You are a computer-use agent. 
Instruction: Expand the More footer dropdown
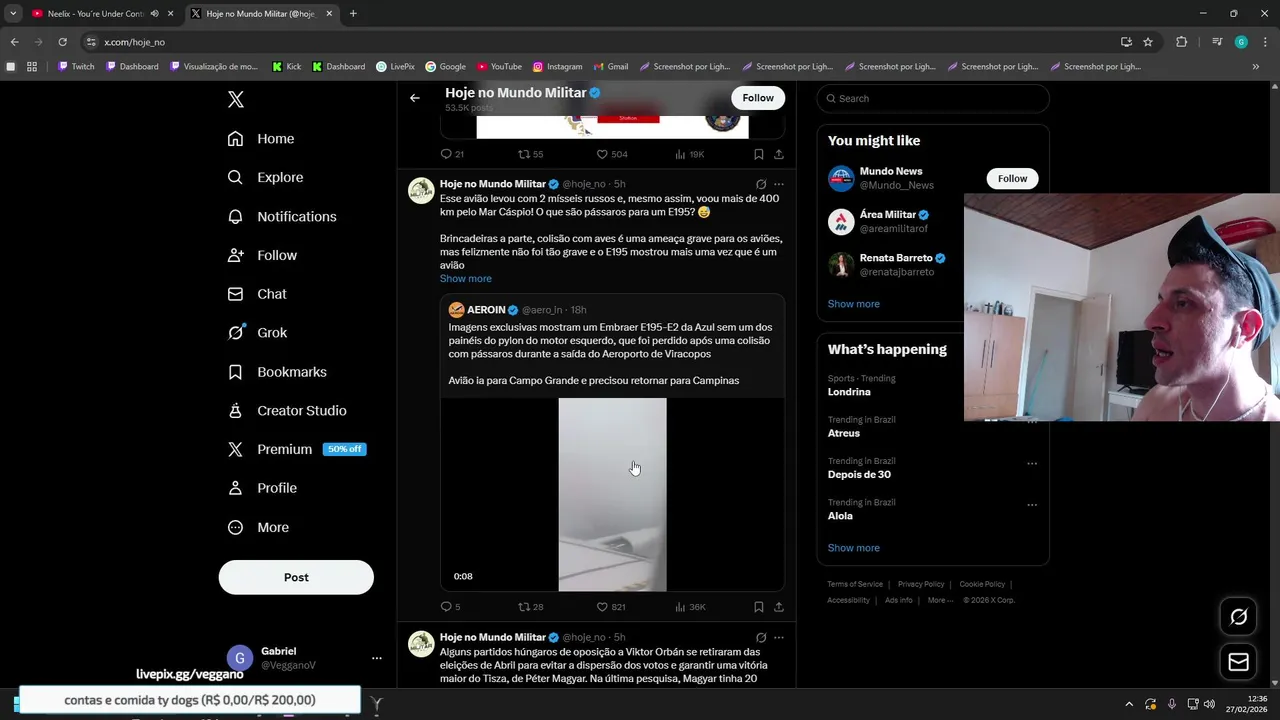[x=940, y=600]
